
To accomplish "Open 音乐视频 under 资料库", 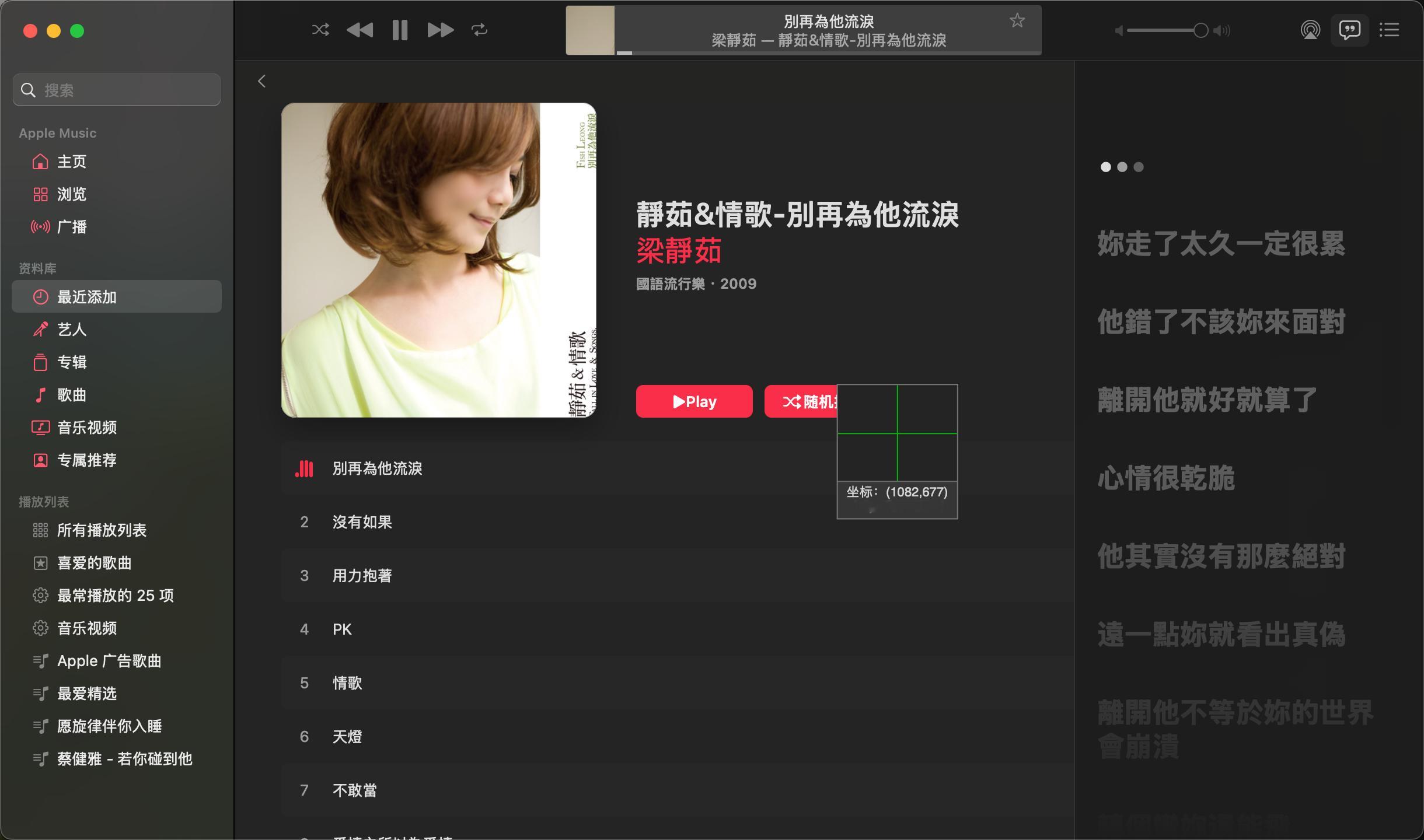I will click(117, 428).
